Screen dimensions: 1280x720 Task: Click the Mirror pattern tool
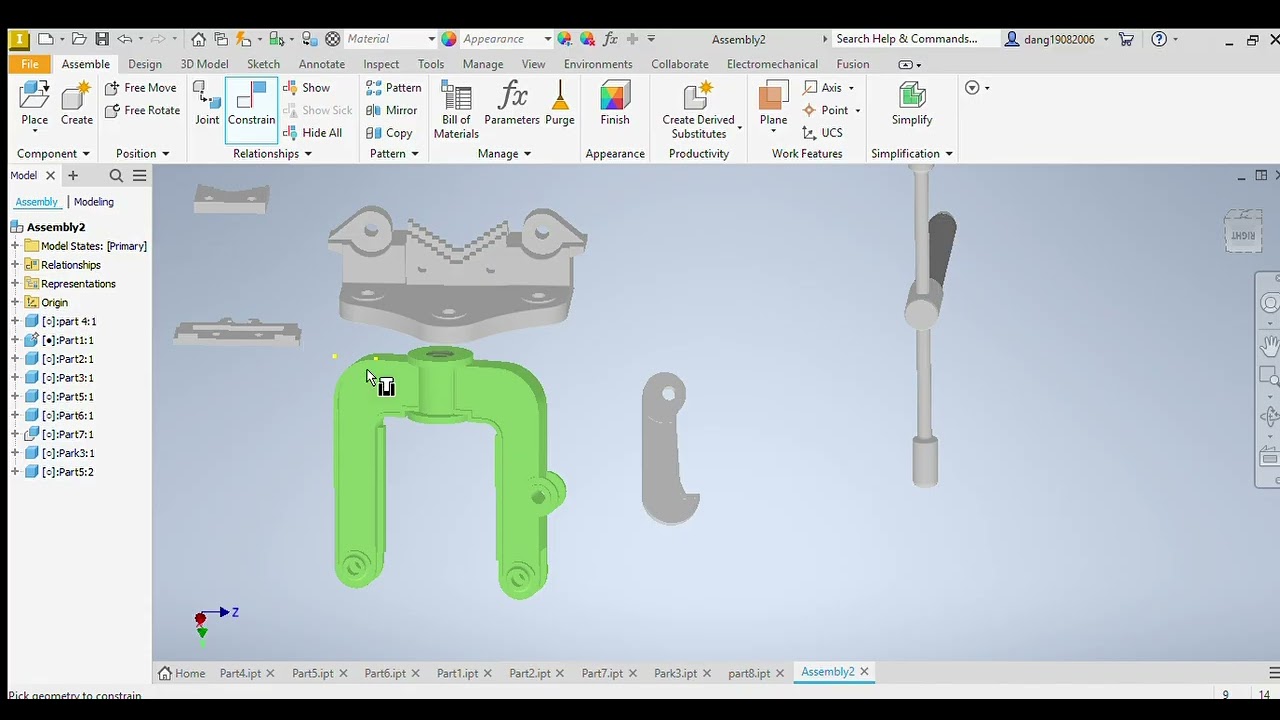tap(392, 110)
